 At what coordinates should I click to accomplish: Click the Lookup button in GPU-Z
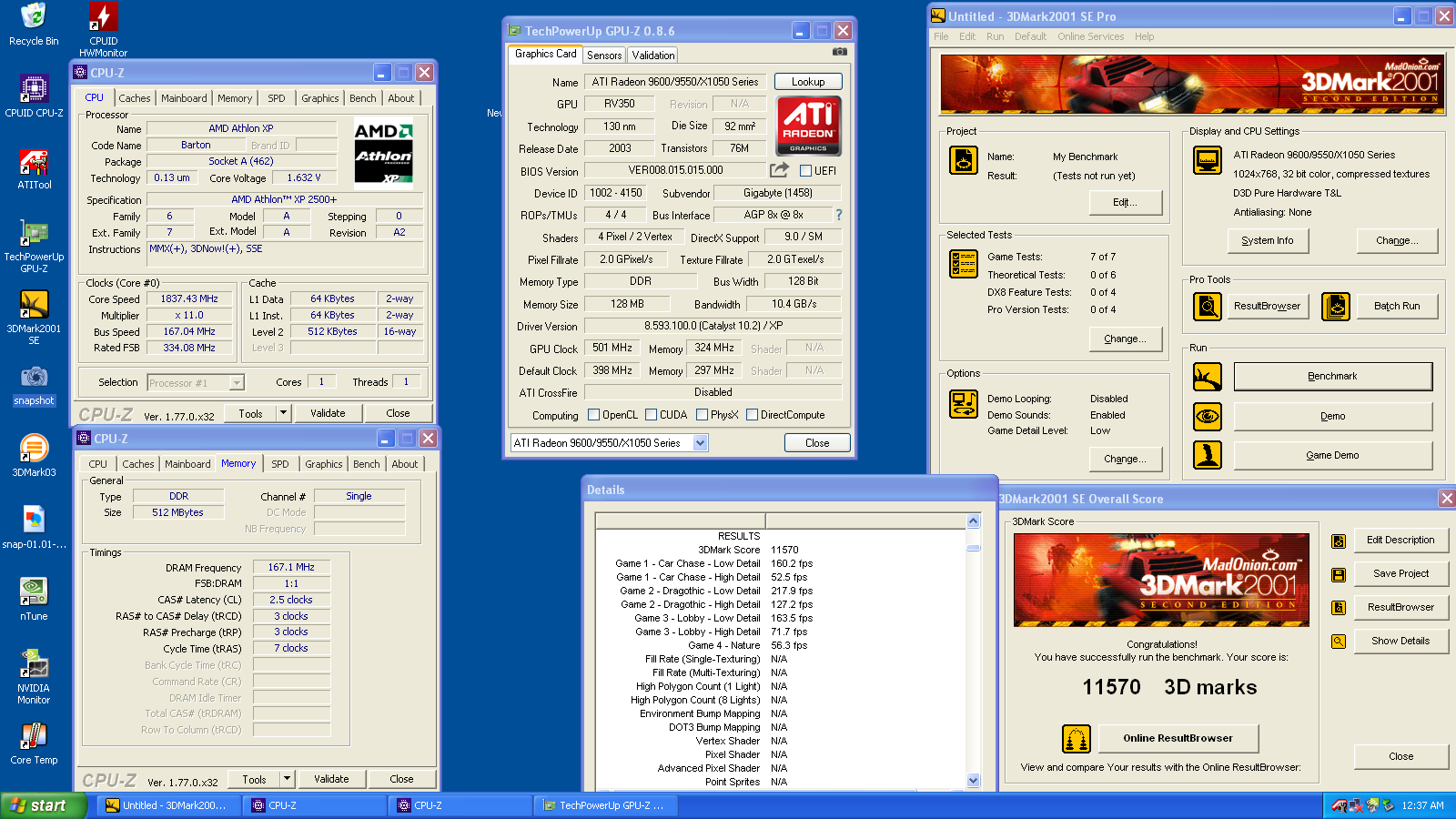[x=808, y=82]
